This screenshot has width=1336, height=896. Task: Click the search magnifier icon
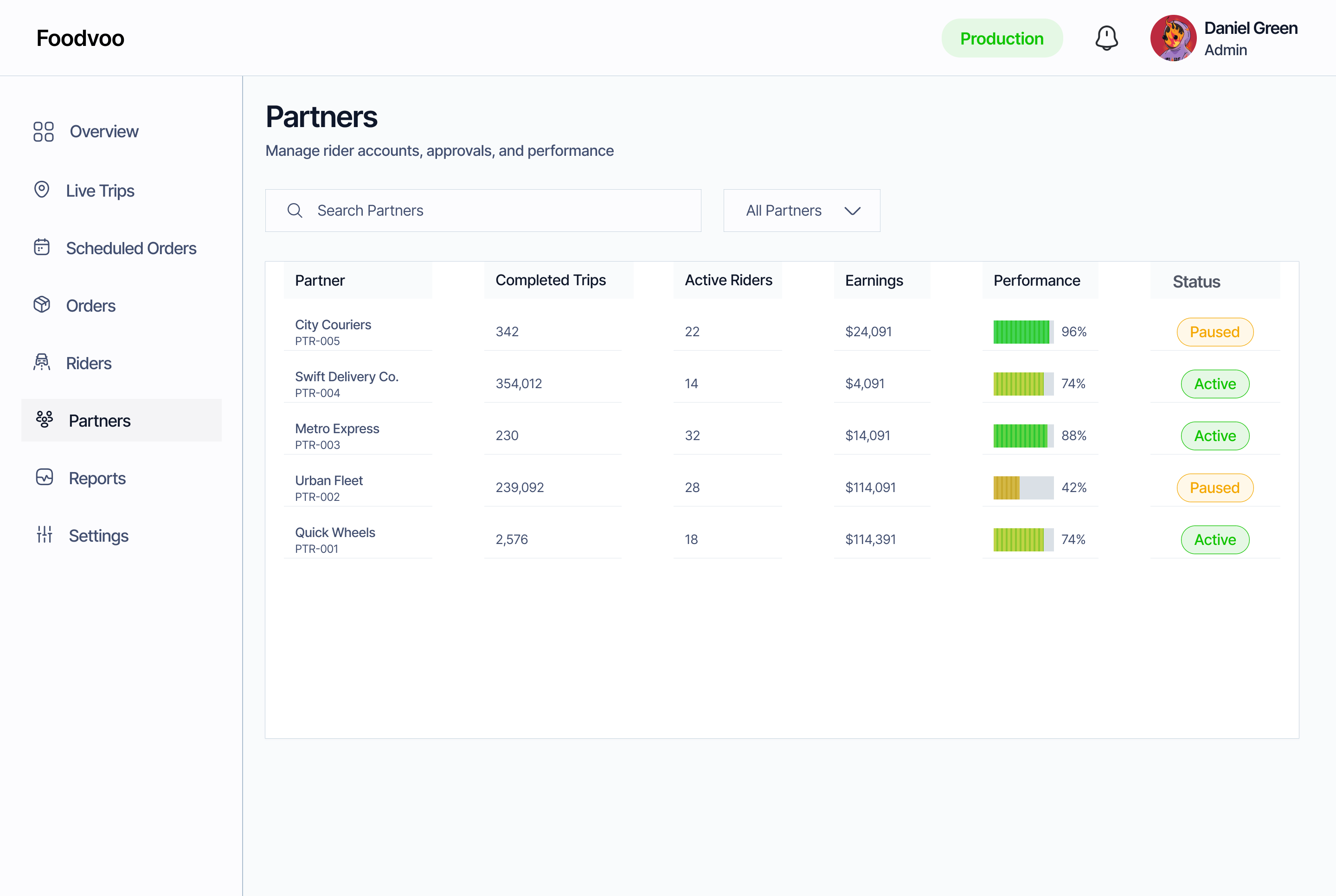pyautogui.click(x=295, y=210)
